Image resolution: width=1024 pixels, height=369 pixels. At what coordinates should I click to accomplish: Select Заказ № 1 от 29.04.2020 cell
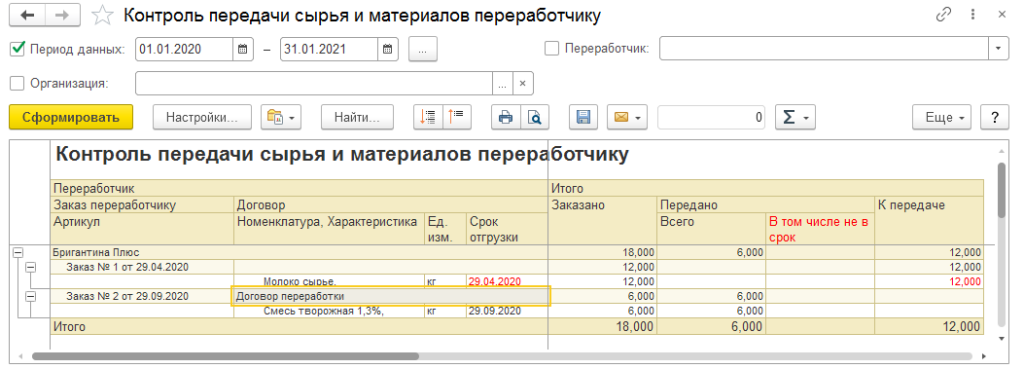click(x=142, y=266)
